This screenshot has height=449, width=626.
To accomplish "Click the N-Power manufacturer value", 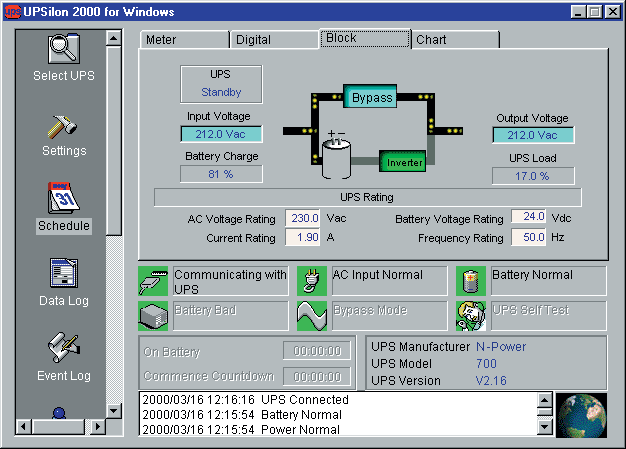I will 501,346.
